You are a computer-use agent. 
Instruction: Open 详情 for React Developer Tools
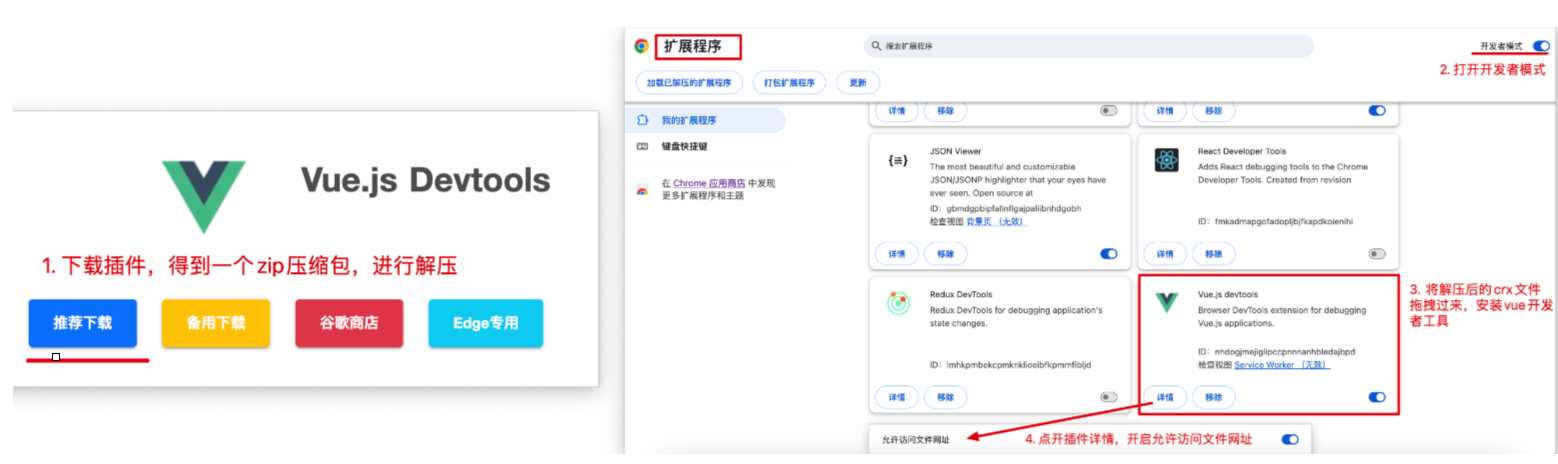pos(1165,254)
